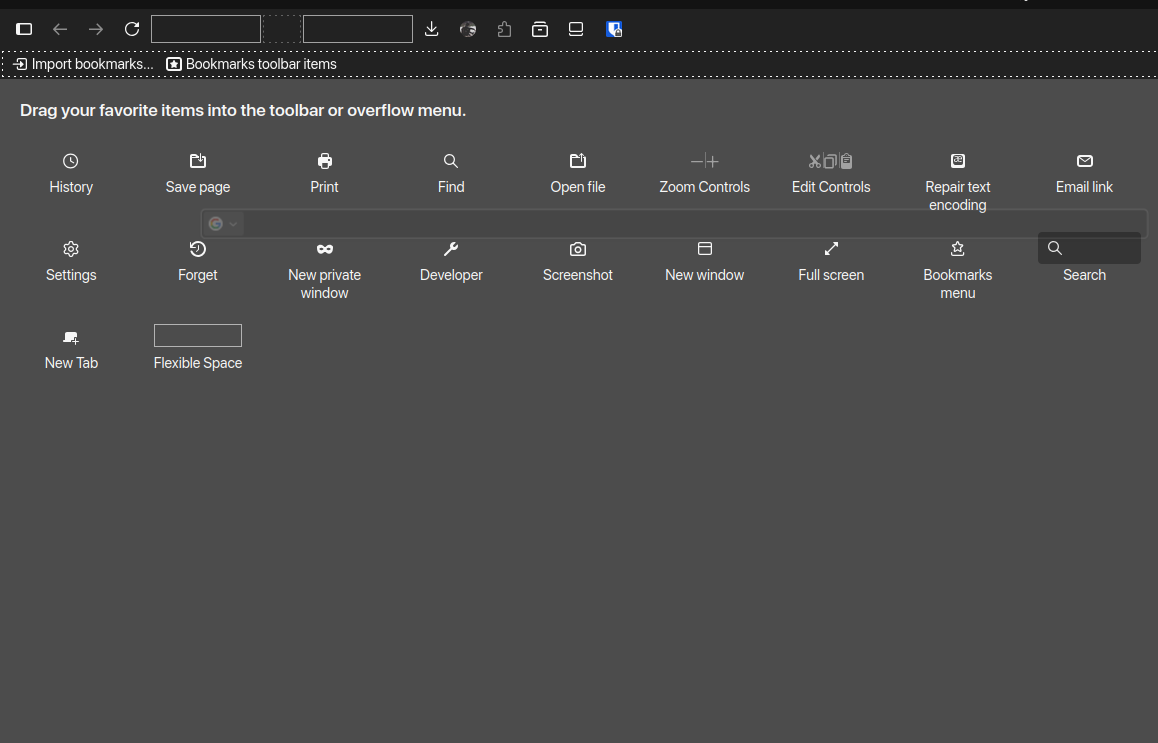This screenshot has height=743, width=1158.
Task: Click the Screenshot camera icon
Action: [x=577, y=249]
